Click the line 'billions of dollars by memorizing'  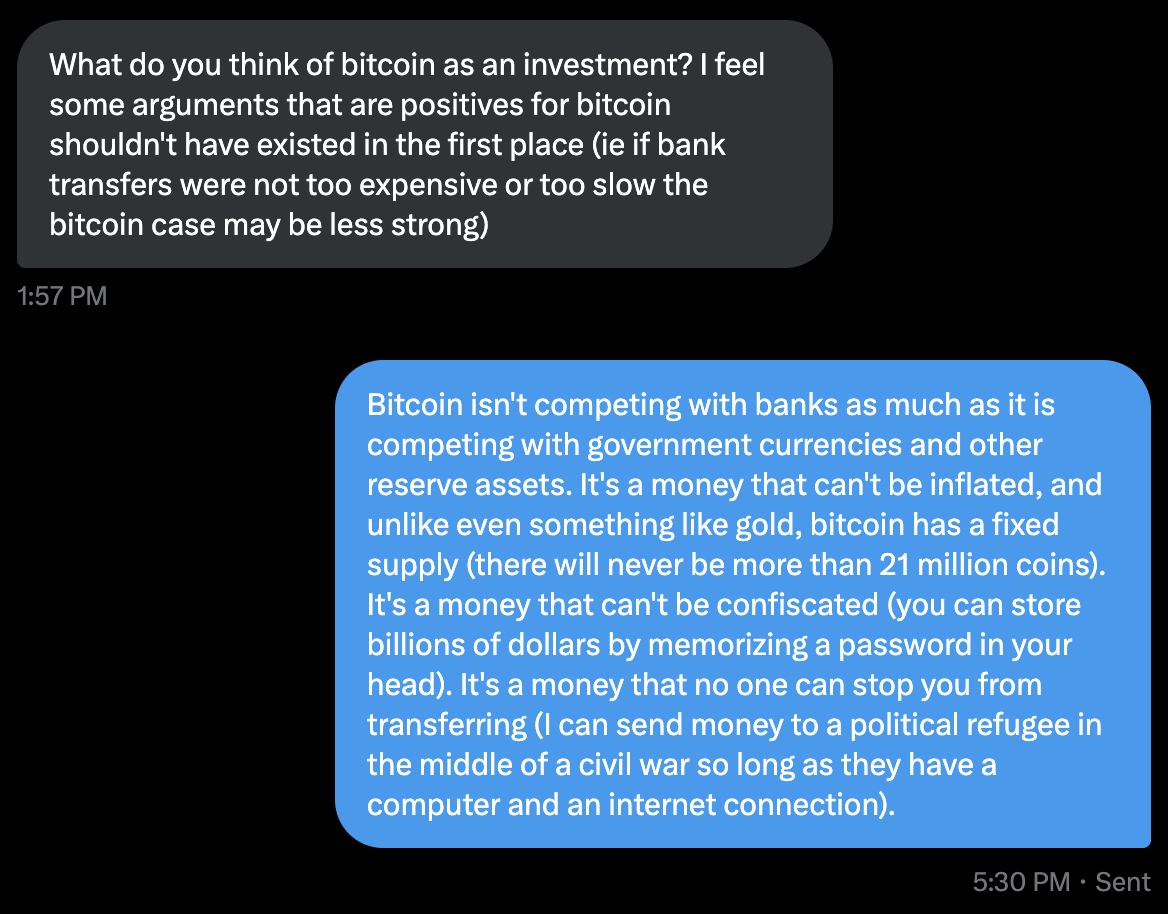pyautogui.click(x=719, y=645)
